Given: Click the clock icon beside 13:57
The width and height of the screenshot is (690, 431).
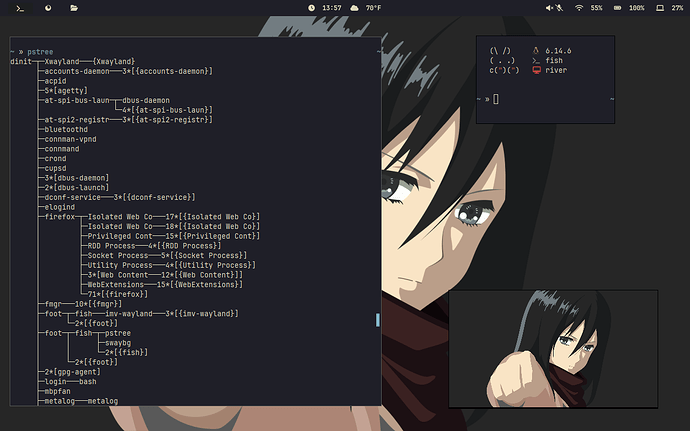Looking at the screenshot, I should click(311, 8).
